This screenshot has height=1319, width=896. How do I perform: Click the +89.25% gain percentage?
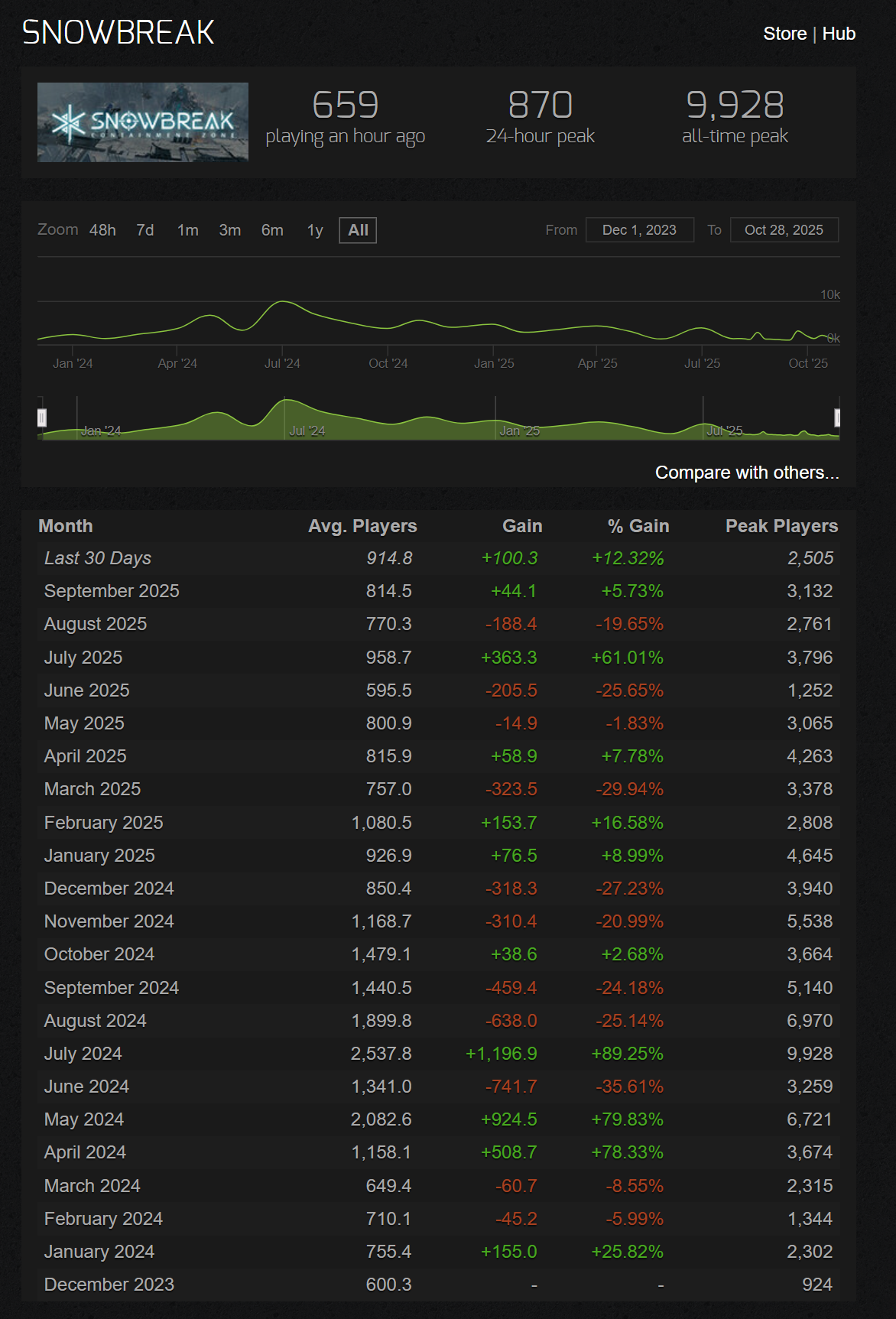(628, 1054)
